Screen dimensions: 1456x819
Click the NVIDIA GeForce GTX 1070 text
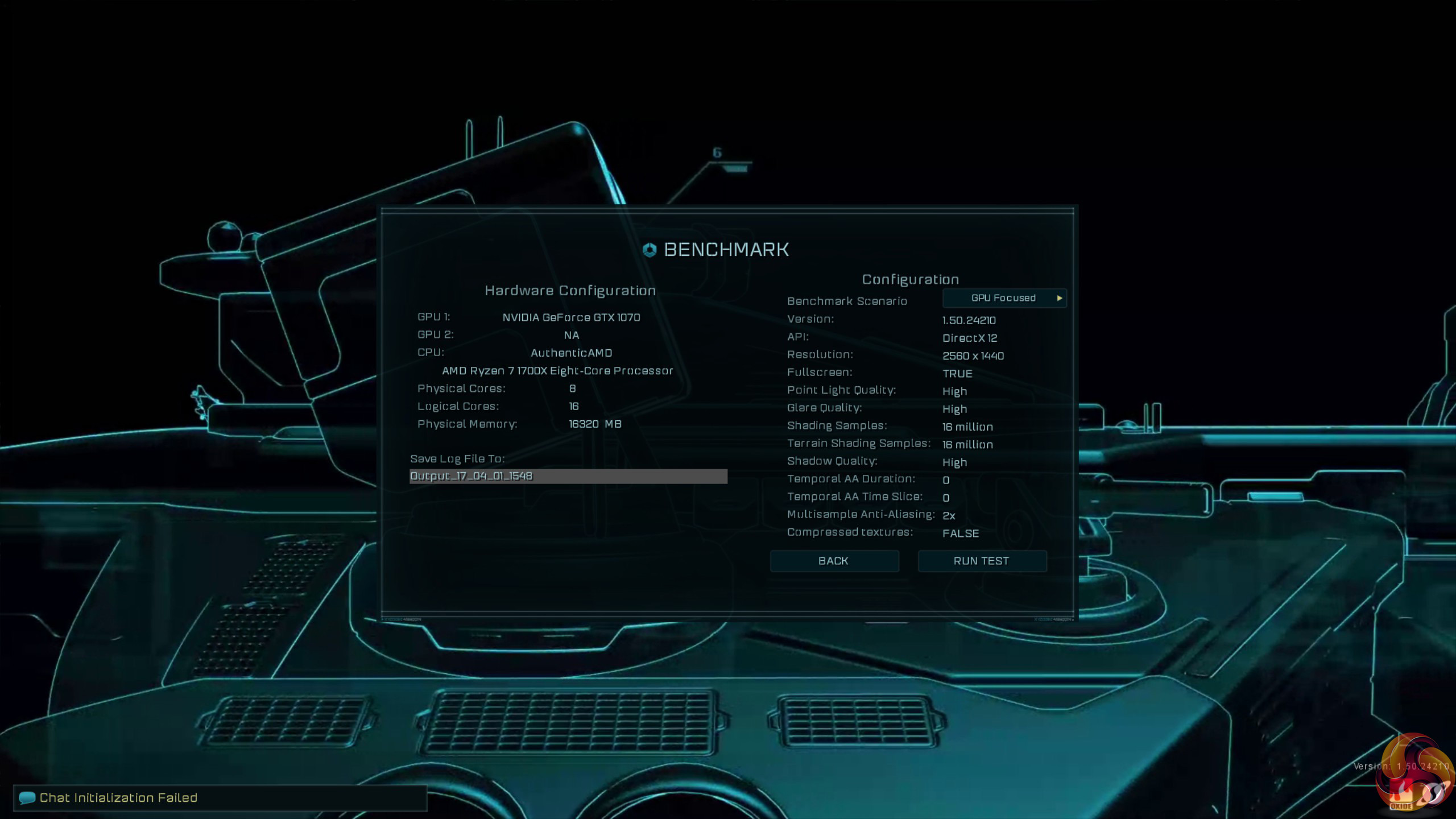571,317
